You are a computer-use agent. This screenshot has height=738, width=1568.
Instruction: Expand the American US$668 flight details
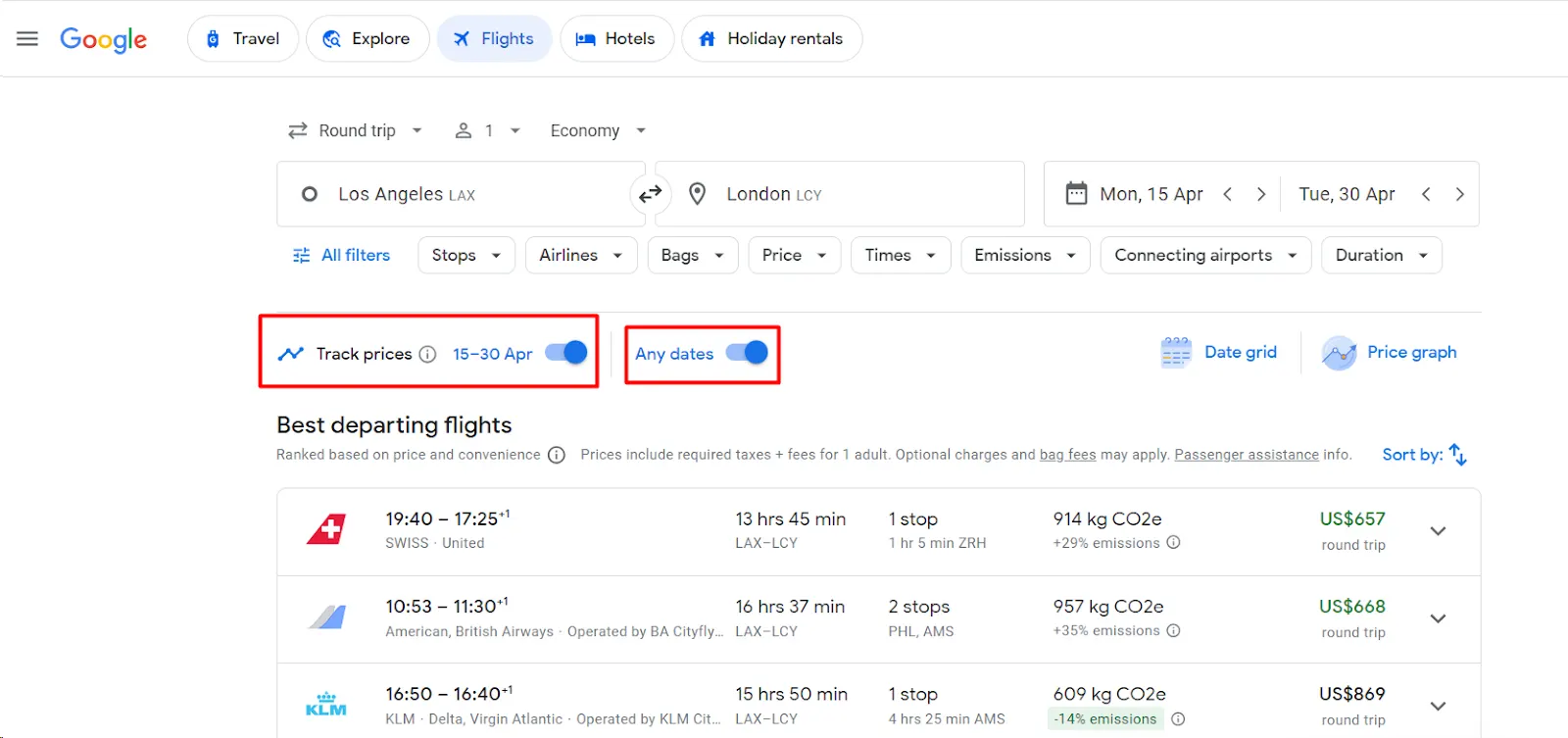(1438, 618)
